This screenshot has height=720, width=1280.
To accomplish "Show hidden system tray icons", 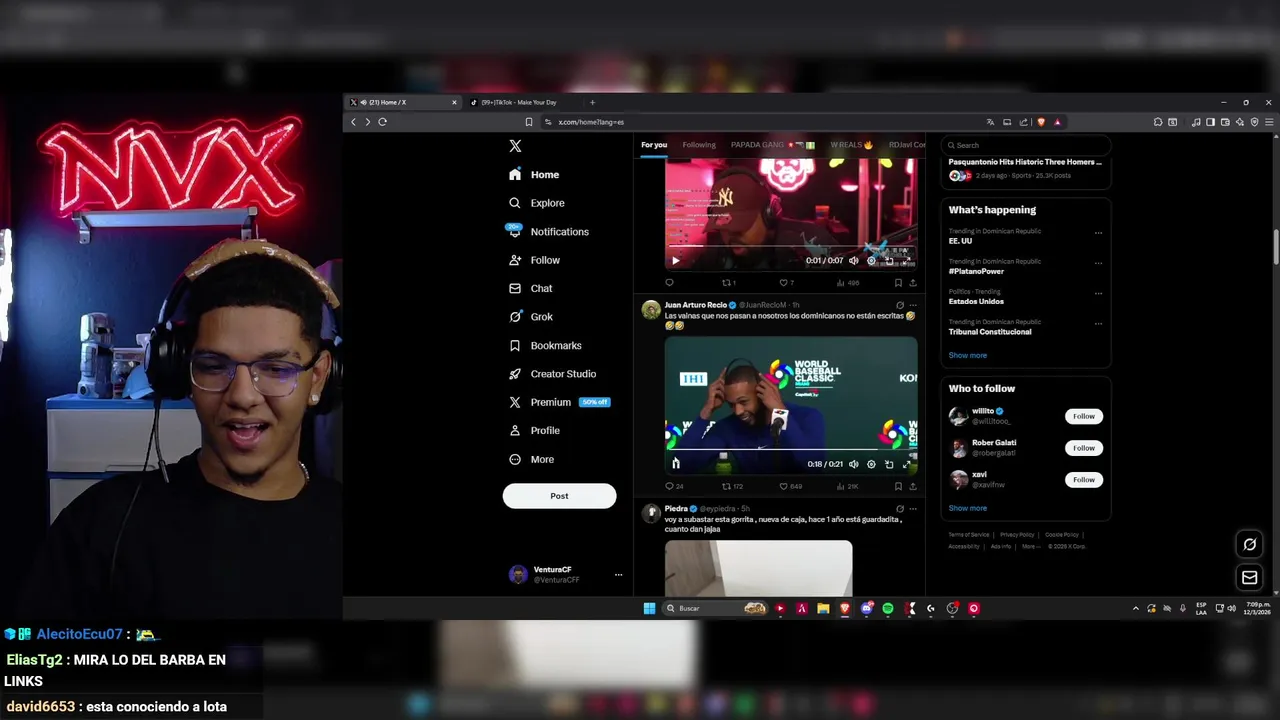I will tap(1135, 608).
